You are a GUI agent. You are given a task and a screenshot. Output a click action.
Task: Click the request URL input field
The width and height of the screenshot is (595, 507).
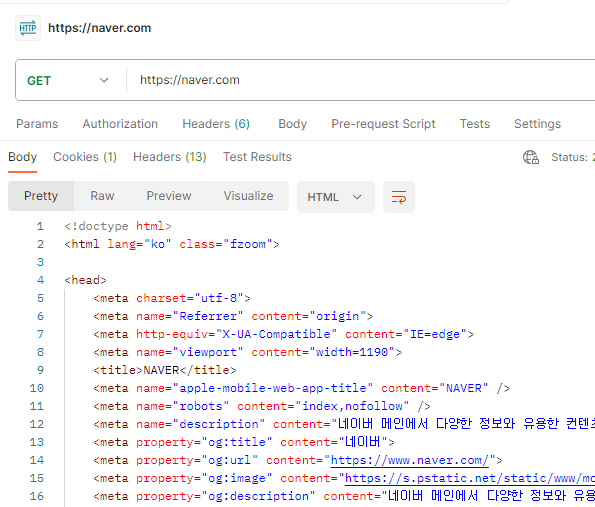(x=360, y=80)
